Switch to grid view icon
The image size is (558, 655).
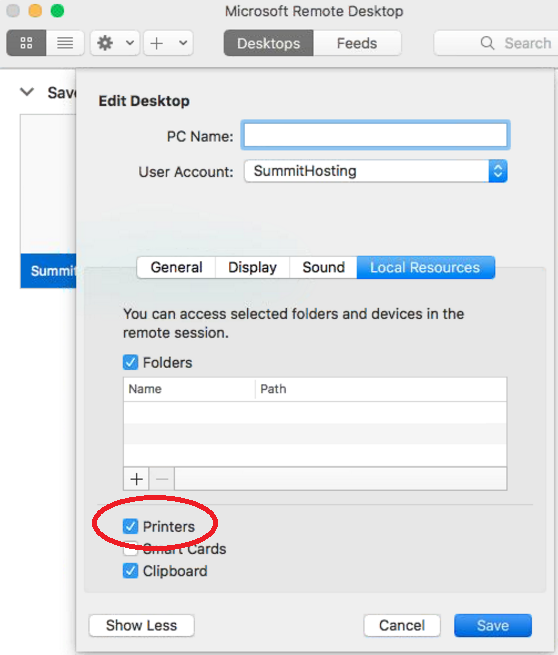[26, 43]
